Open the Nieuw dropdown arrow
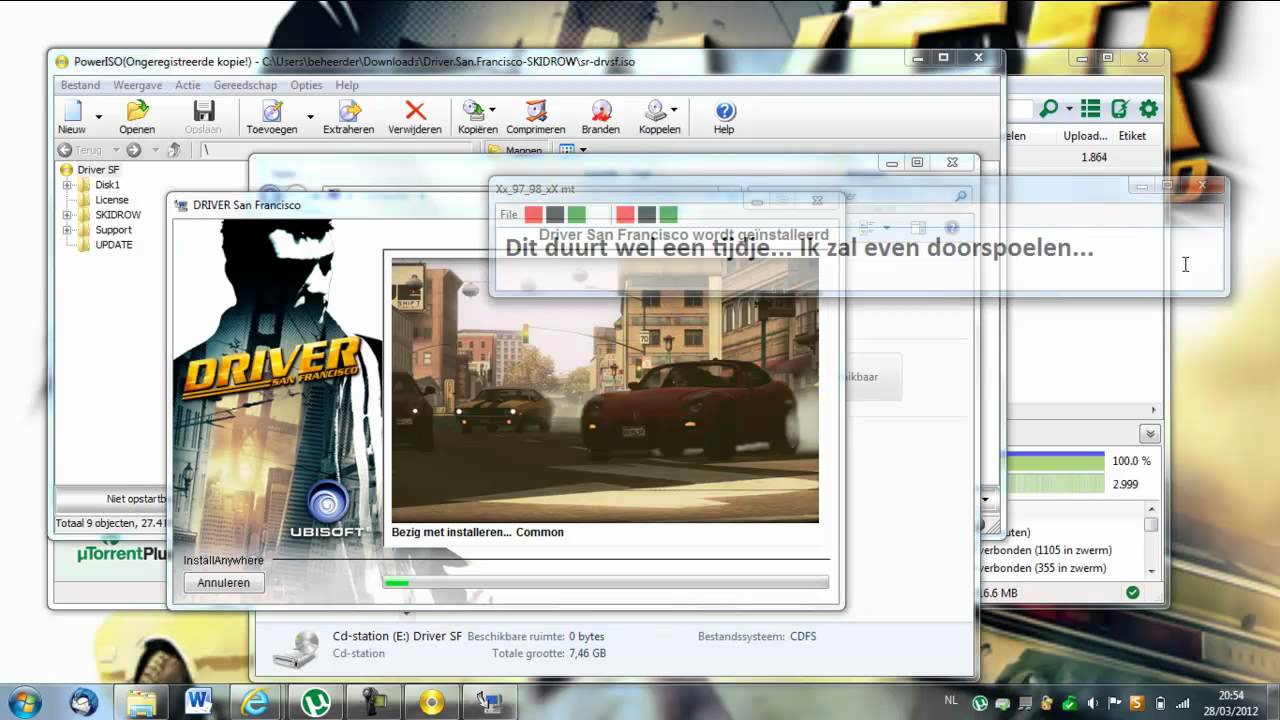Screen dimensions: 1280x720 (98, 117)
